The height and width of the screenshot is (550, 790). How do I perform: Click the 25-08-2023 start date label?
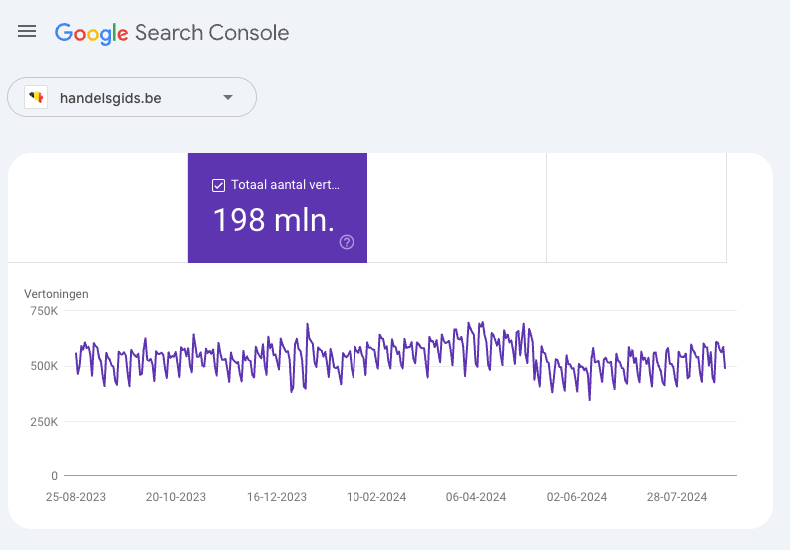point(76,496)
